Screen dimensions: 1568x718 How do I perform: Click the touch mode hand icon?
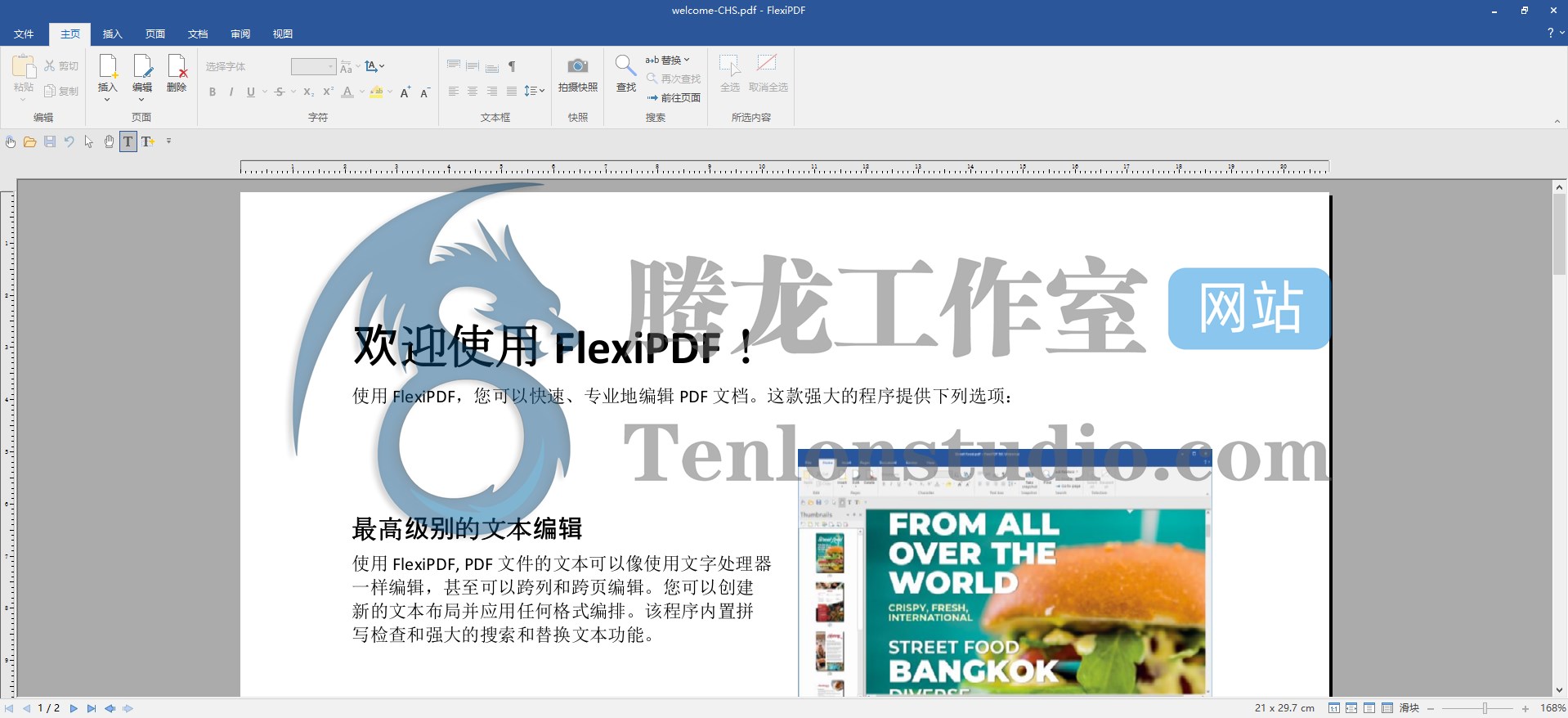click(x=11, y=141)
